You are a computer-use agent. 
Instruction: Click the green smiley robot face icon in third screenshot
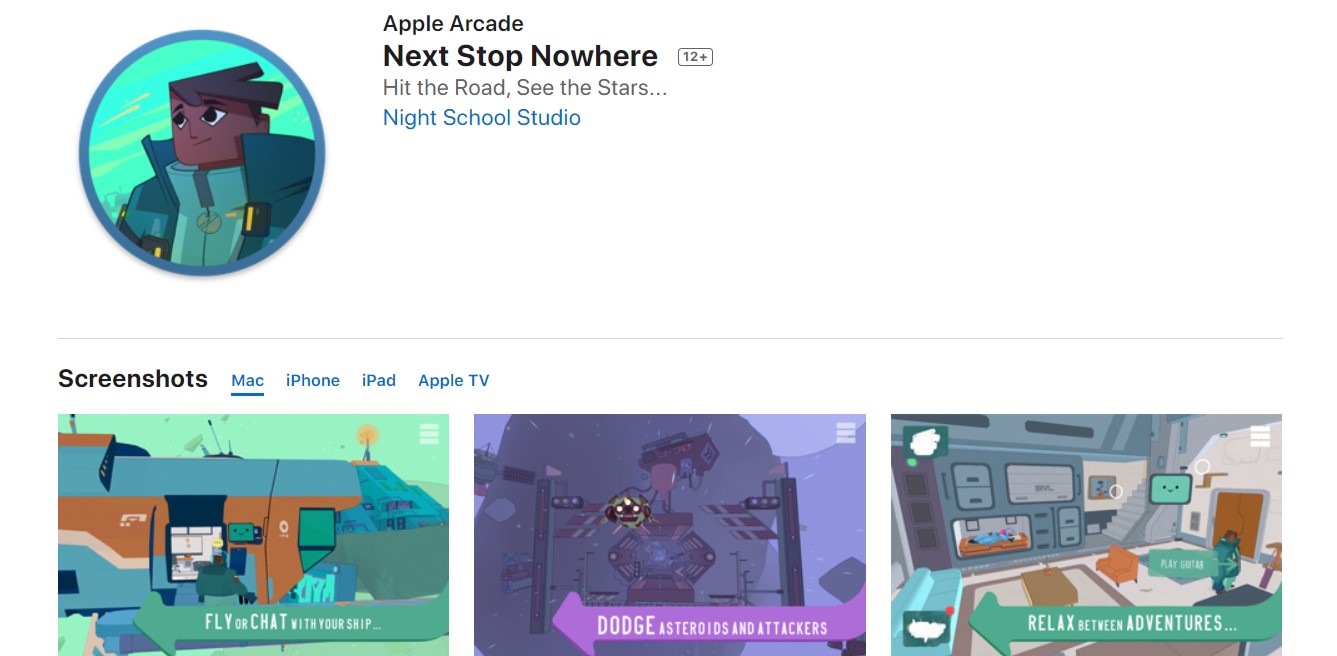pos(1170,490)
